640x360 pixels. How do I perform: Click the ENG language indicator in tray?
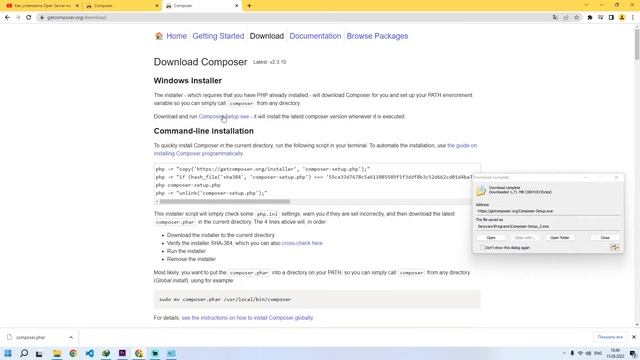[598, 353]
